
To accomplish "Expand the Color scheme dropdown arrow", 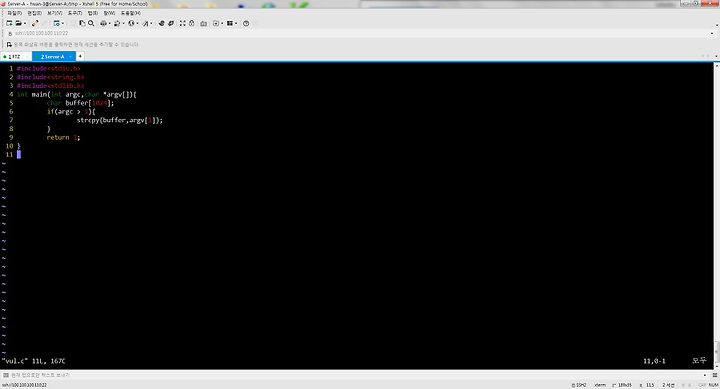I will (x=124, y=23).
